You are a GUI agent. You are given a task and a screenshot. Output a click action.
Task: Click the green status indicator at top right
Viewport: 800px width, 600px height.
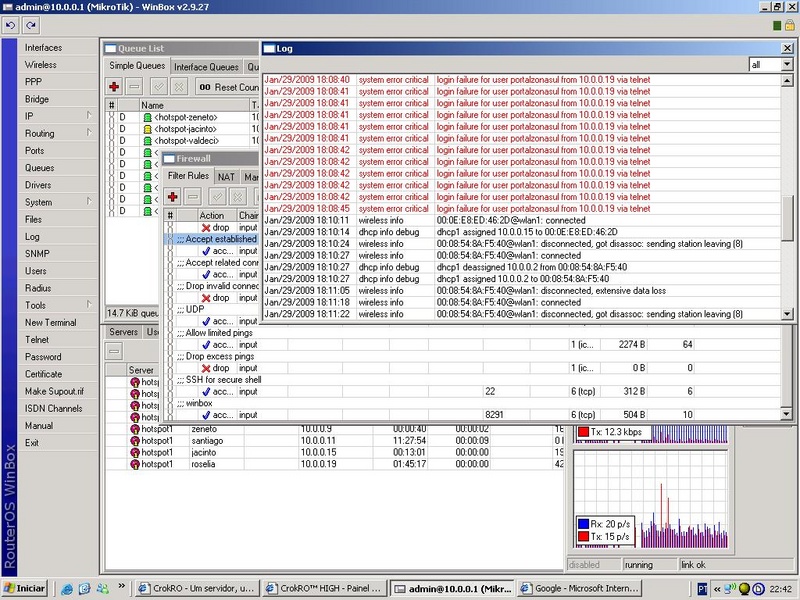click(777, 26)
